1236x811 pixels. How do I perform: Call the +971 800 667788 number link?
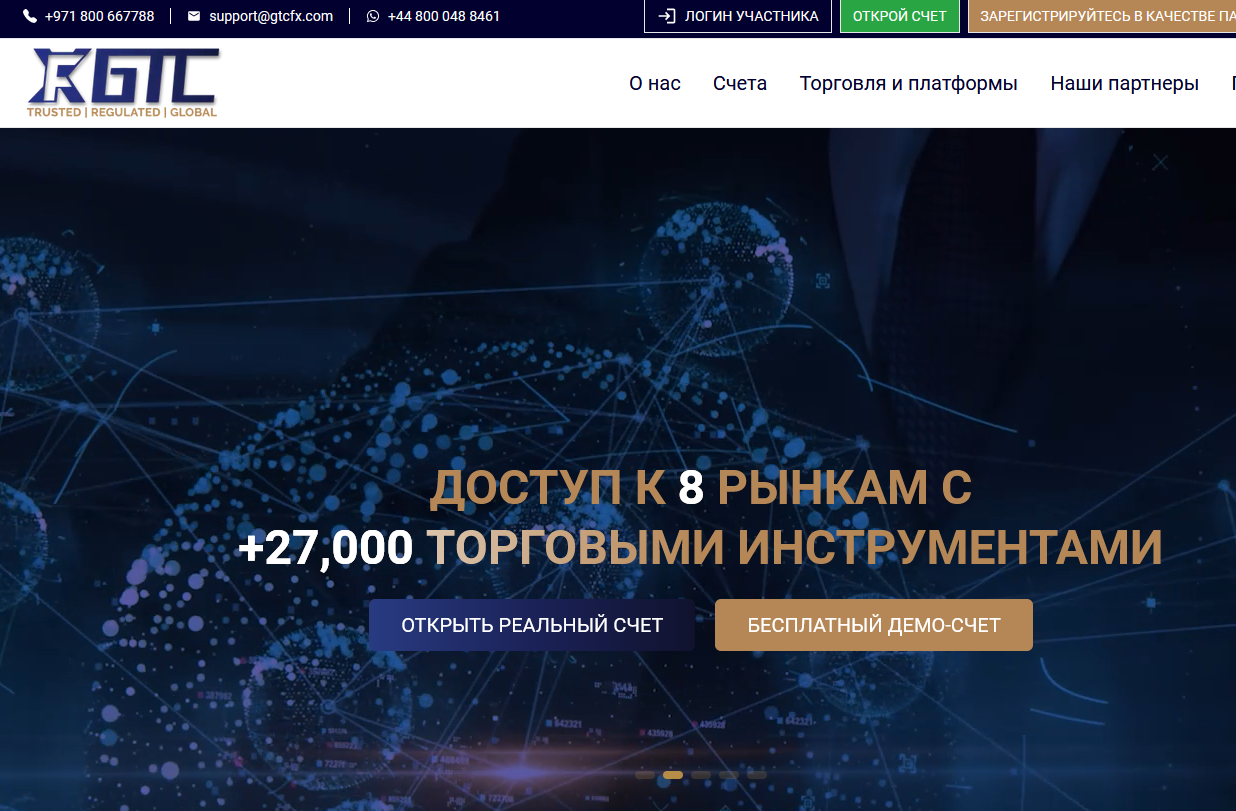[x=99, y=16]
